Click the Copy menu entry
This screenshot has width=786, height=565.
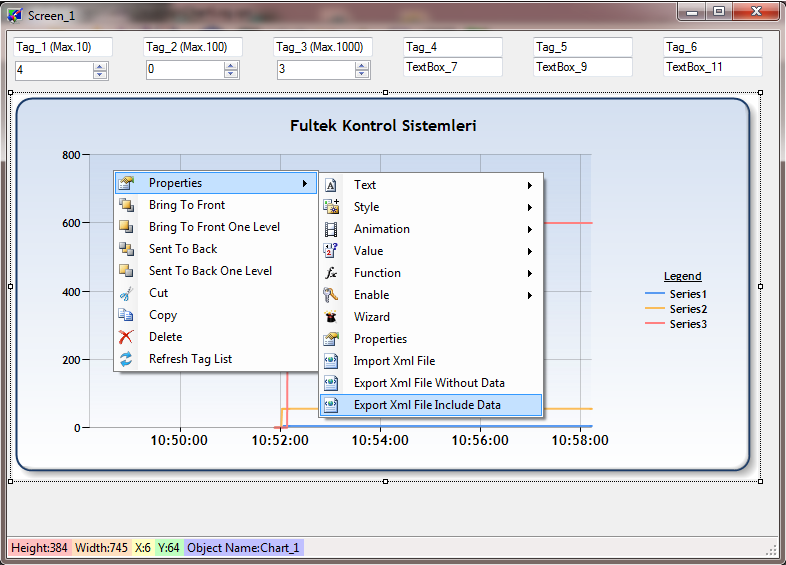pos(163,315)
